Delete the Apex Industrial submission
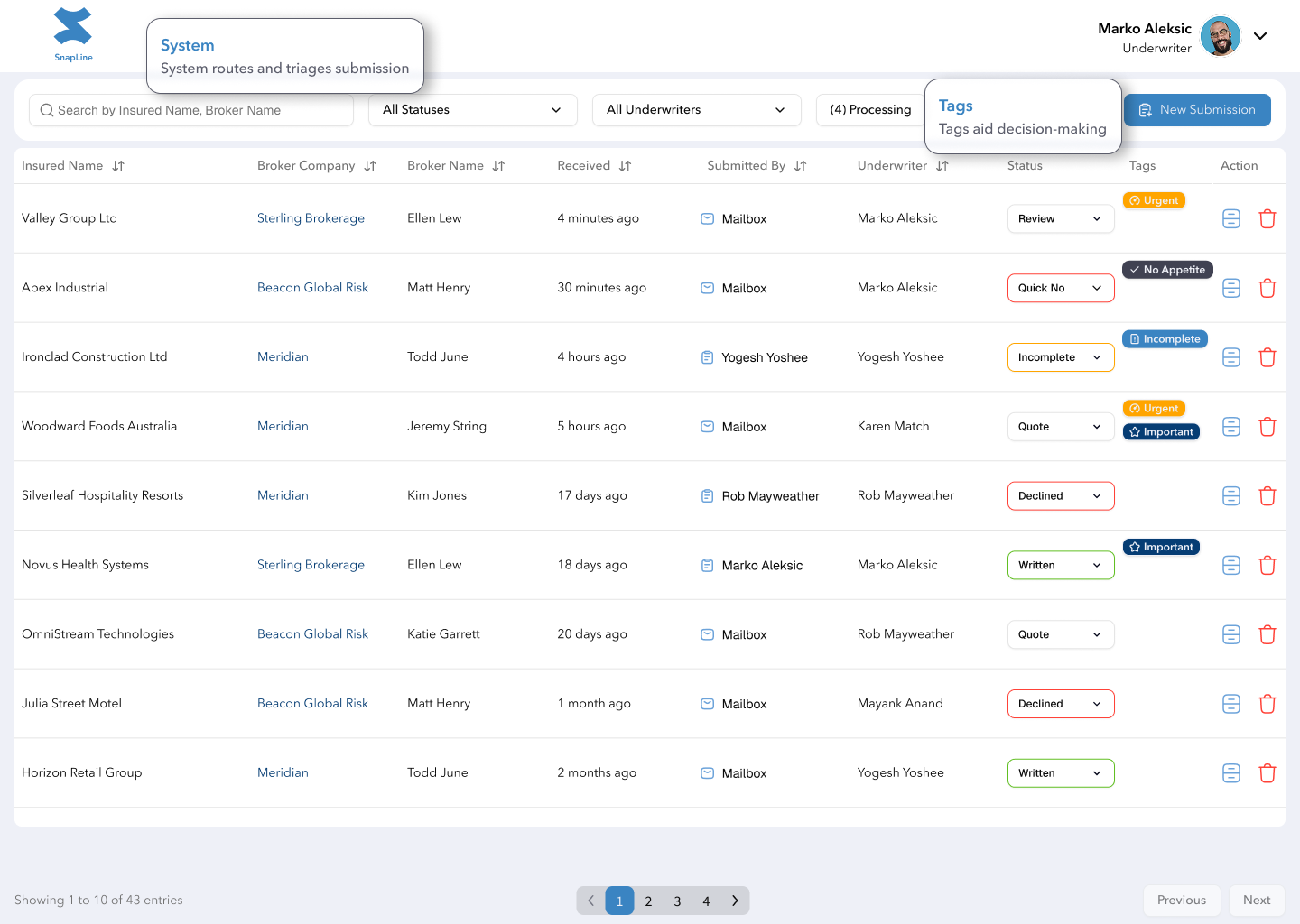 pyautogui.click(x=1267, y=288)
